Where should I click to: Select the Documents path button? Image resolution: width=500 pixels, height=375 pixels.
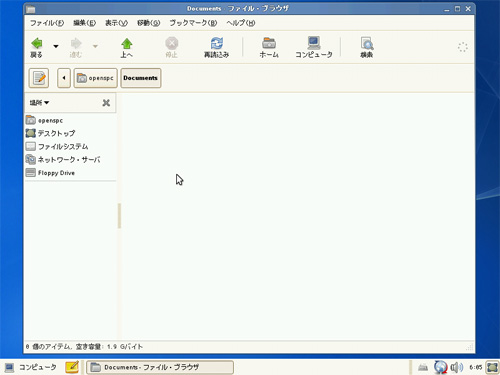point(141,78)
